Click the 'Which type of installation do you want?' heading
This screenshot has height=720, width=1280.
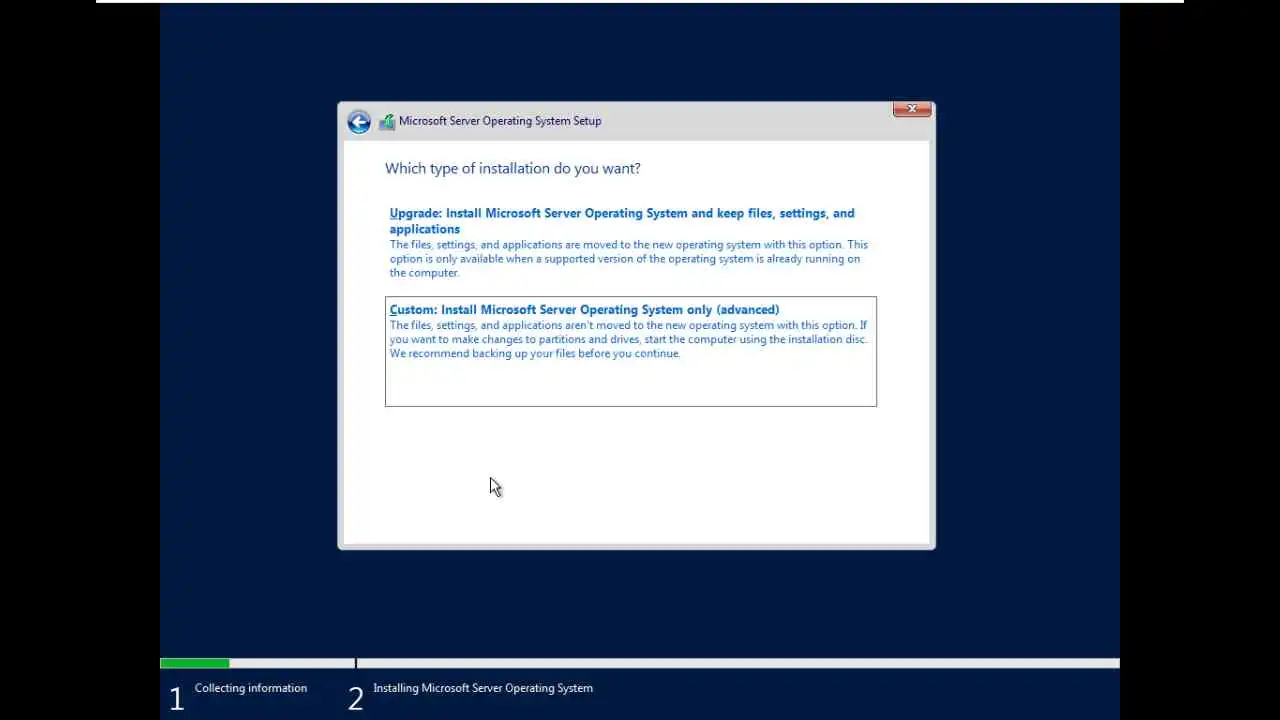click(x=513, y=168)
